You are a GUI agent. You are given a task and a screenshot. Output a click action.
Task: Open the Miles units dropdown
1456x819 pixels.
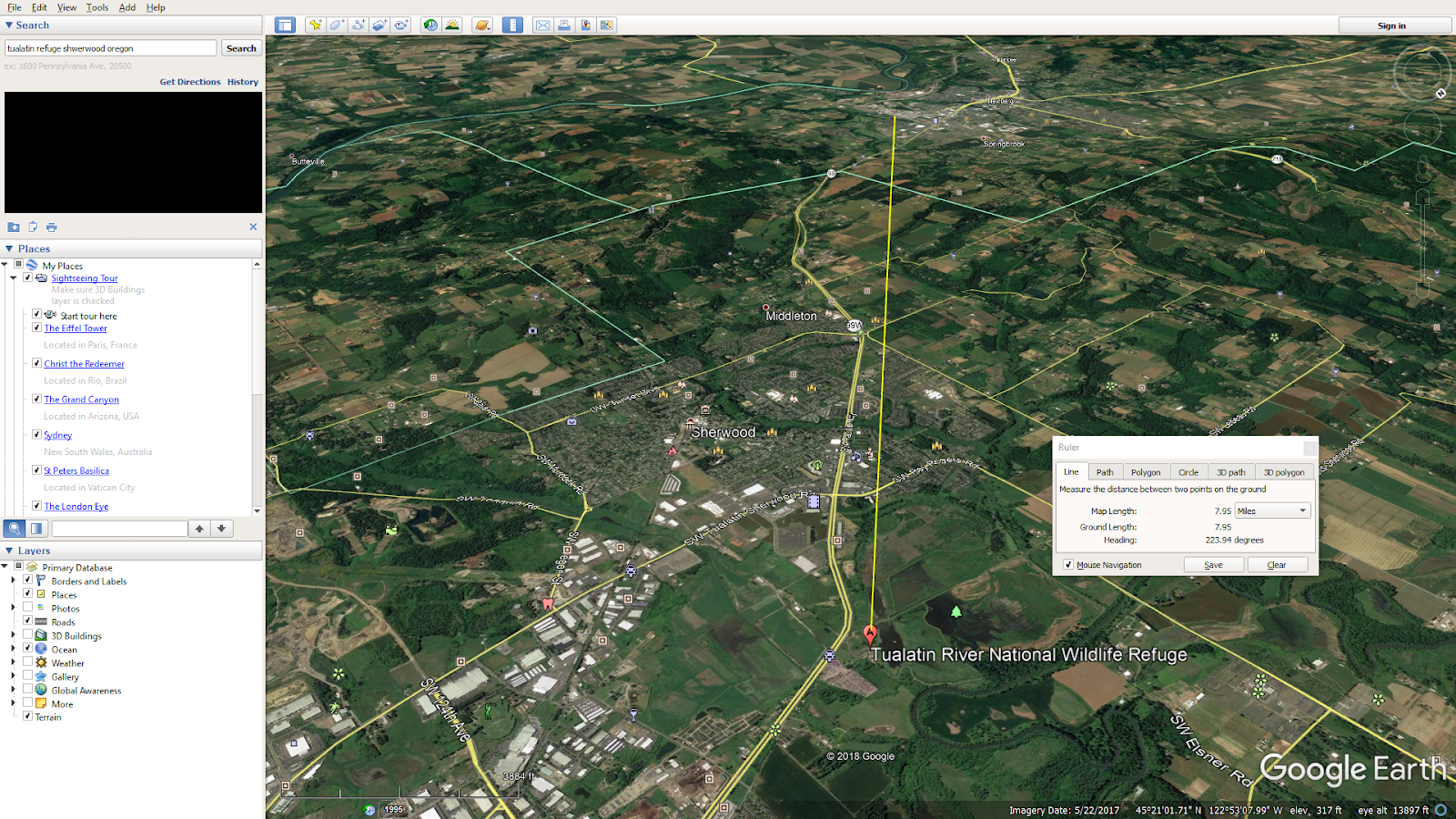pyautogui.click(x=1272, y=511)
